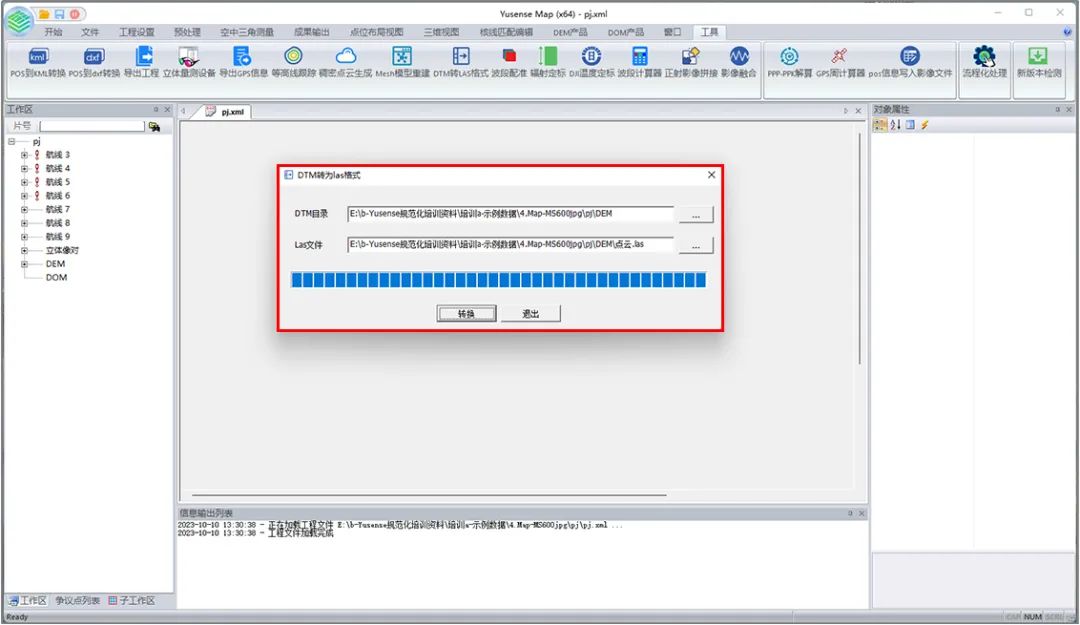Screen dimensions: 1080x625
Task: Open the 导出GPS信息 tool
Action: [x=242, y=60]
